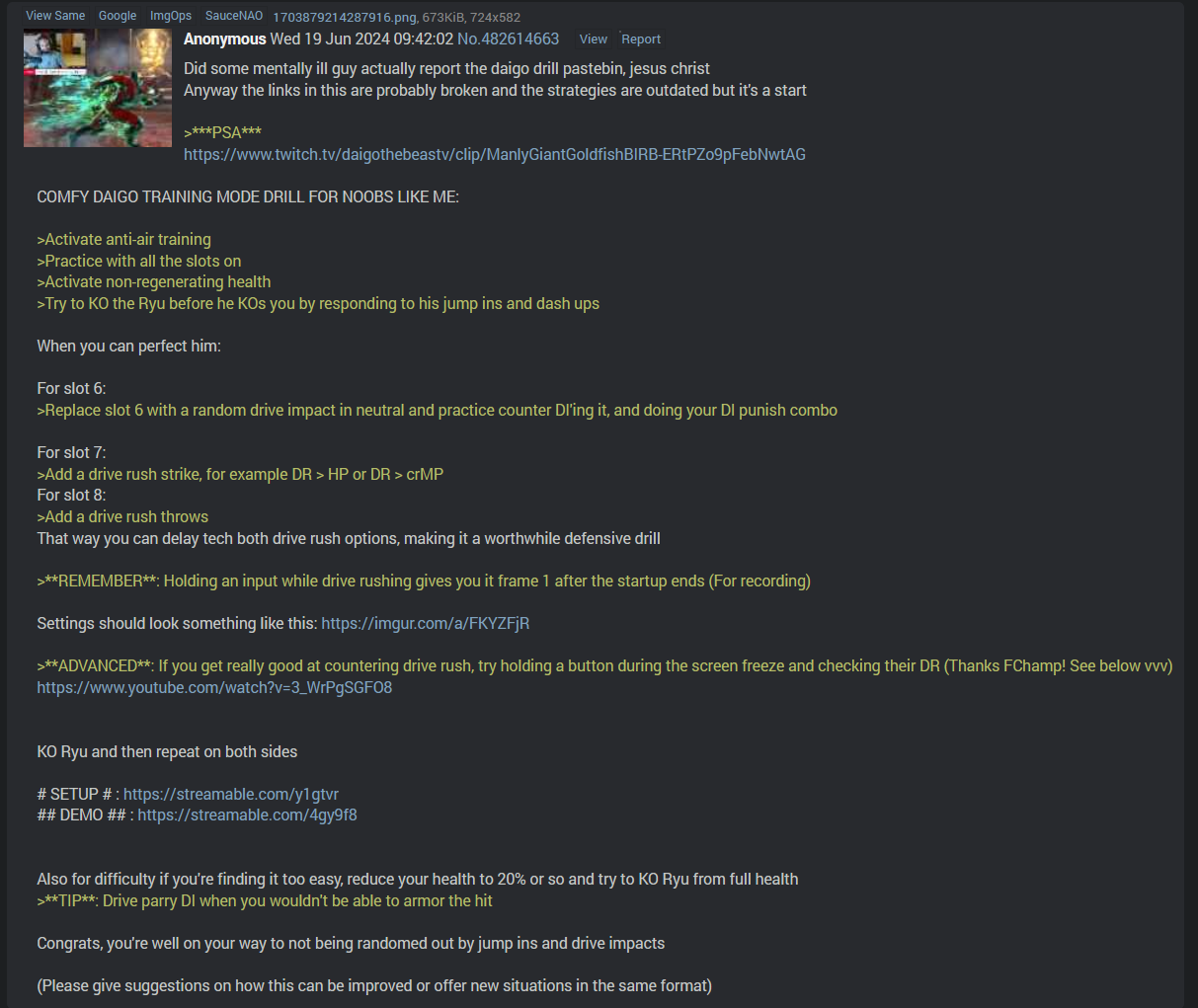Open the post image thumbnail
1198x1008 pixels.
click(x=98, y=88)
